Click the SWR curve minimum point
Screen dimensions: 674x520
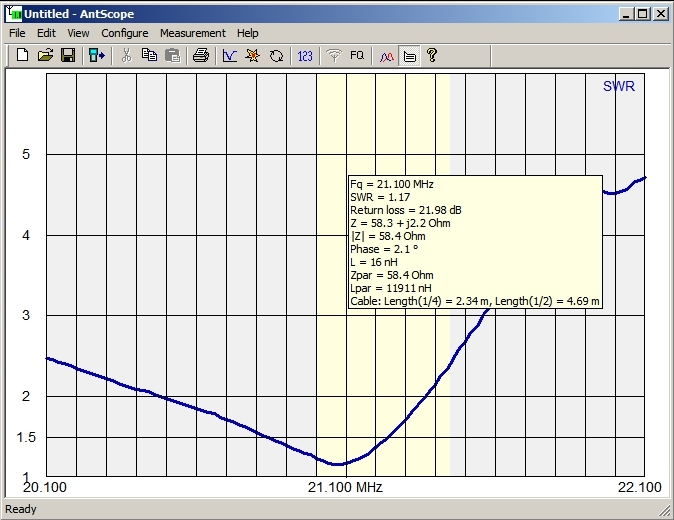pyautogui.click(x=338, y=464)
